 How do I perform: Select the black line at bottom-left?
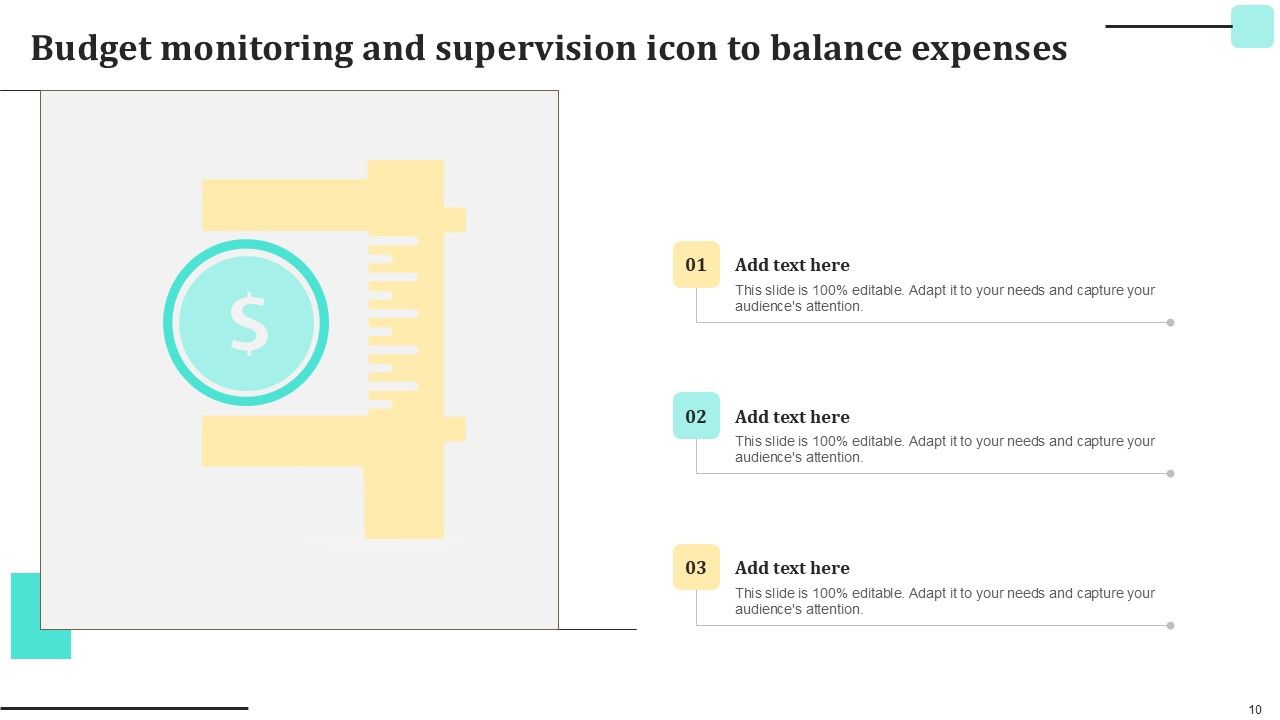(x=124, y=708)
